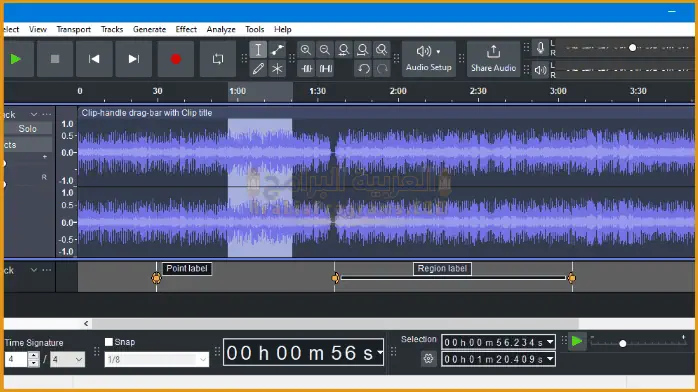Select the Region label text box
The height and width of the screenshot is (392, 698).
(442, 269)
